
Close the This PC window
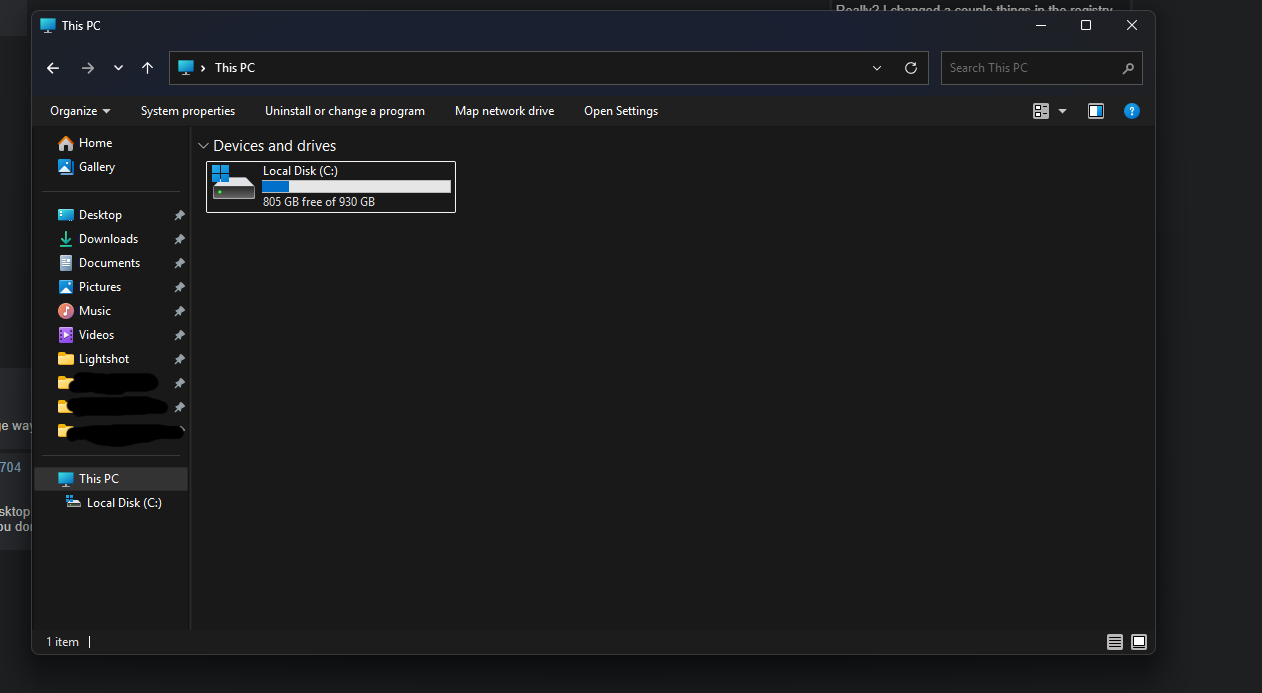click(x=1132, y=25)
